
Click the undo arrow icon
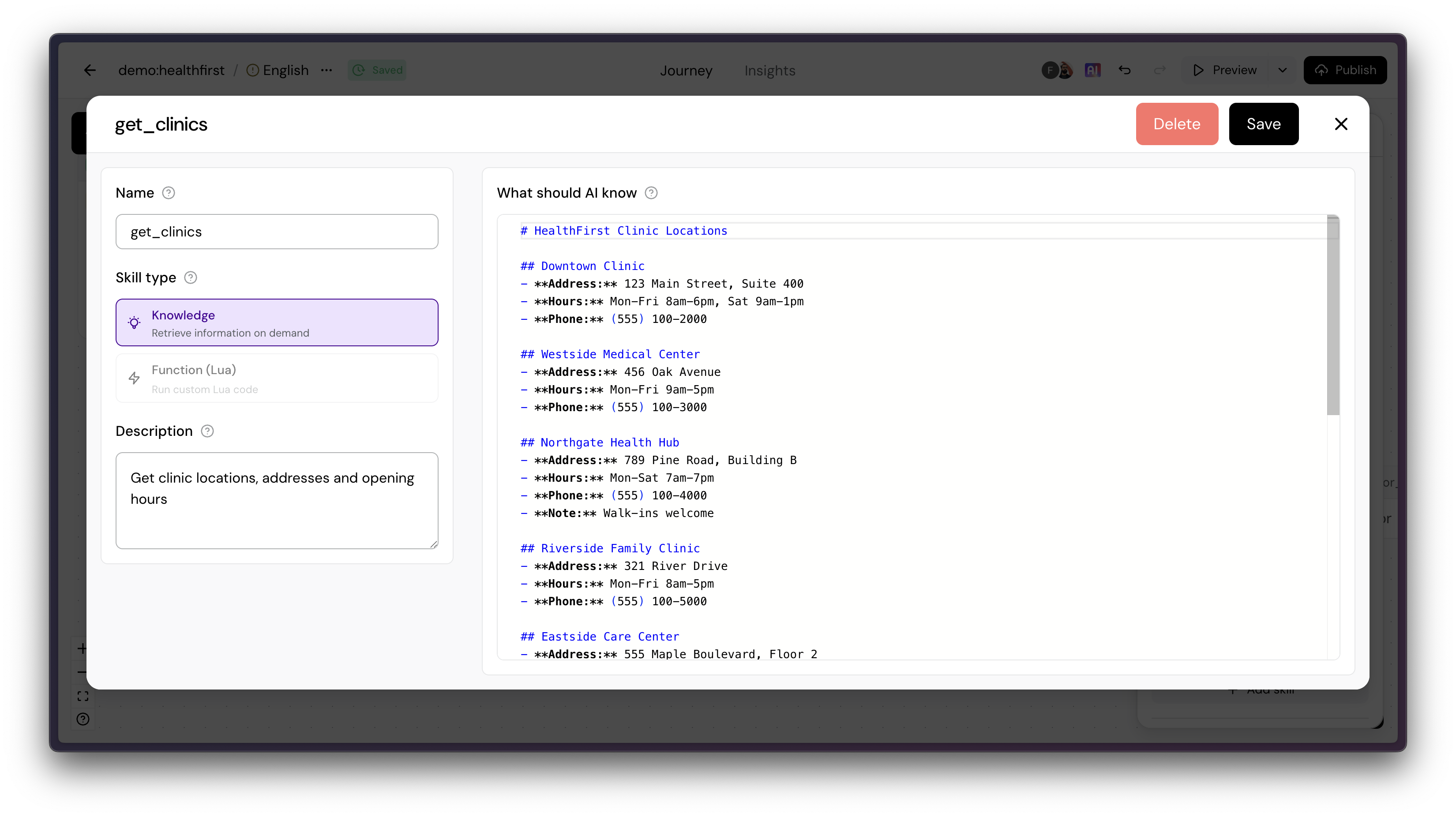click(x=1124, y=70)
